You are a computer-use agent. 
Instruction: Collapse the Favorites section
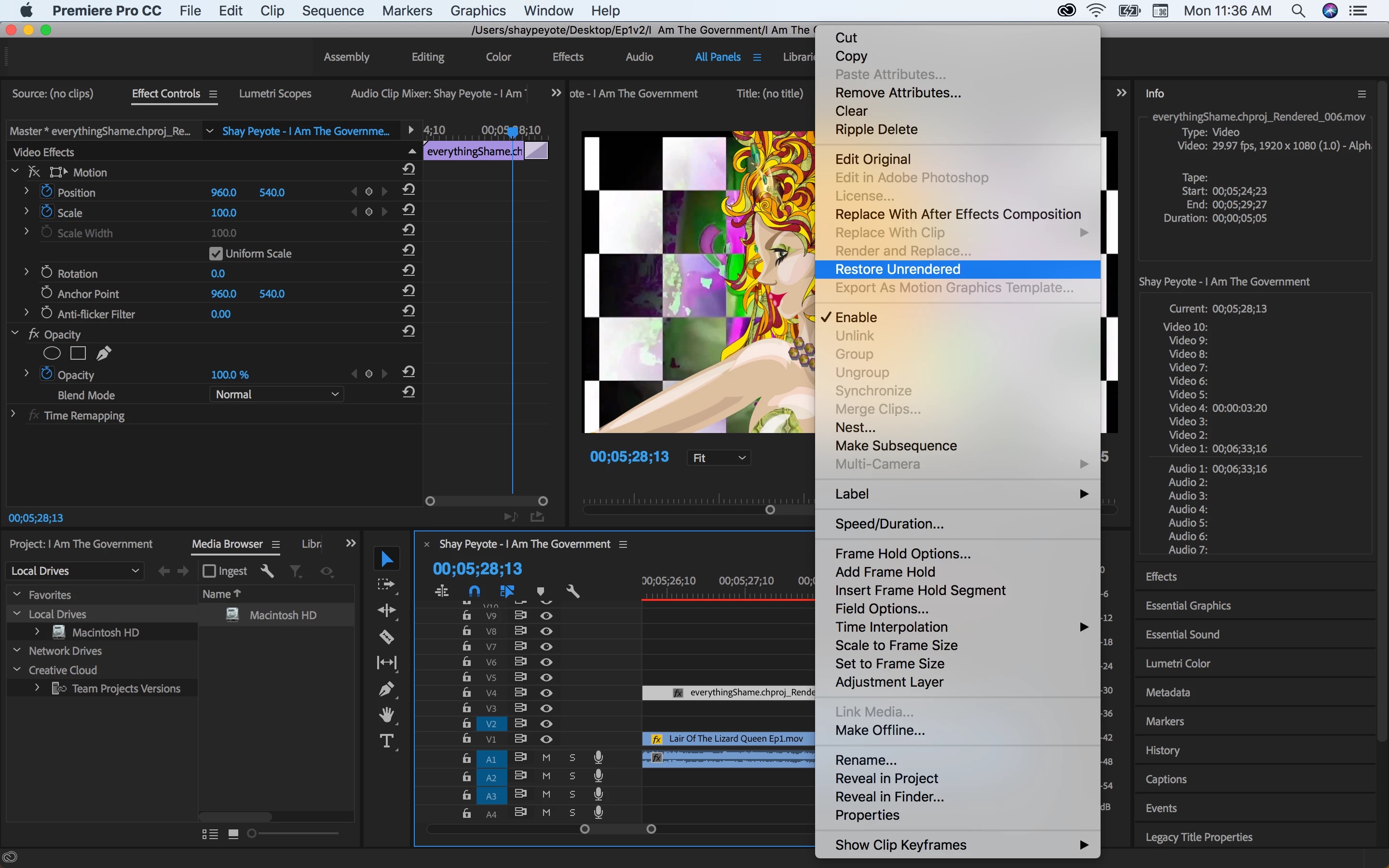[17, 594]
